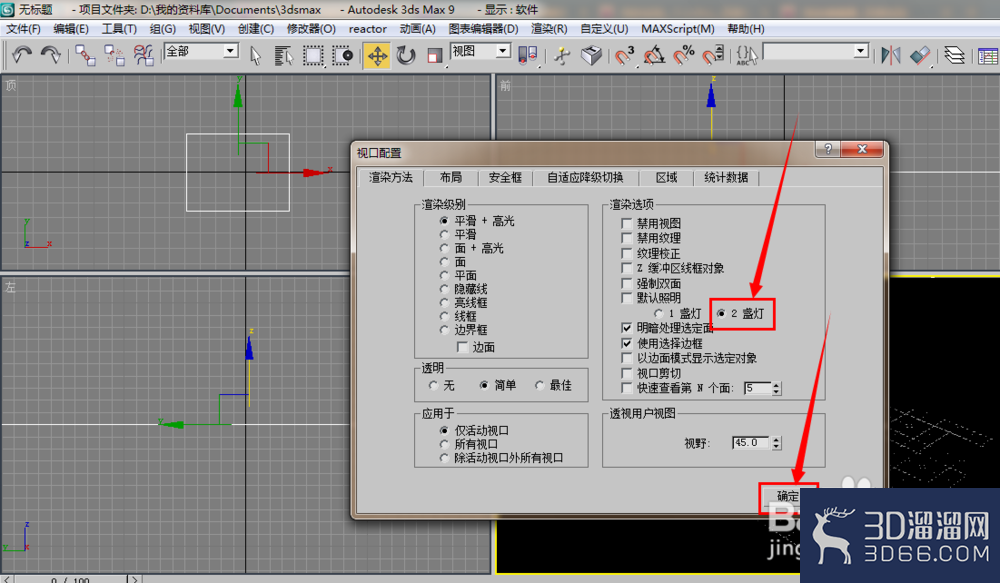
Task: Toggle Window/Crossing selection mode
Action: coord(342,56)
